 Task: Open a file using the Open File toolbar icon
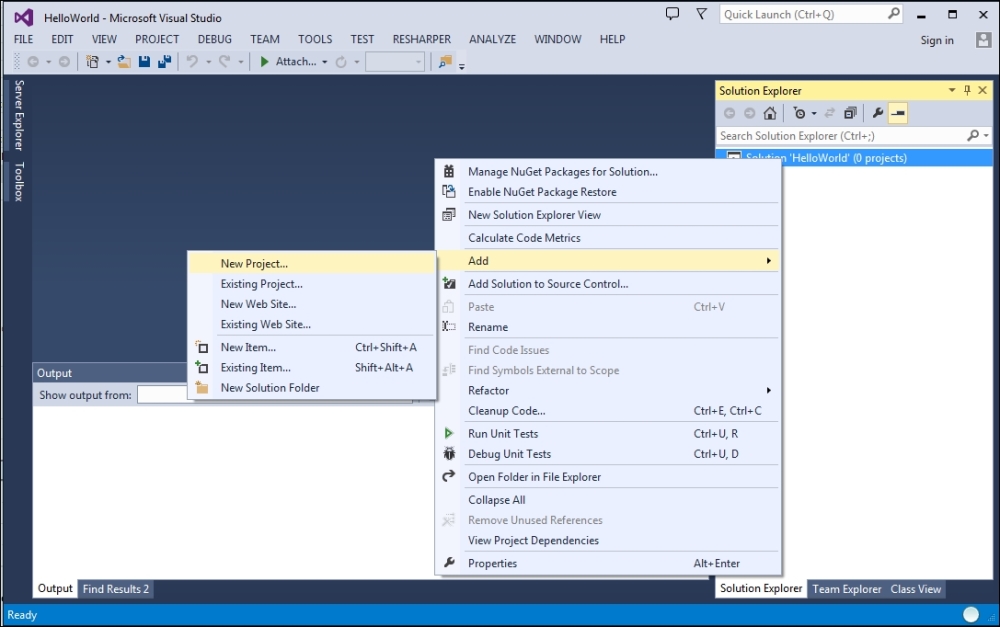(123, 61)
